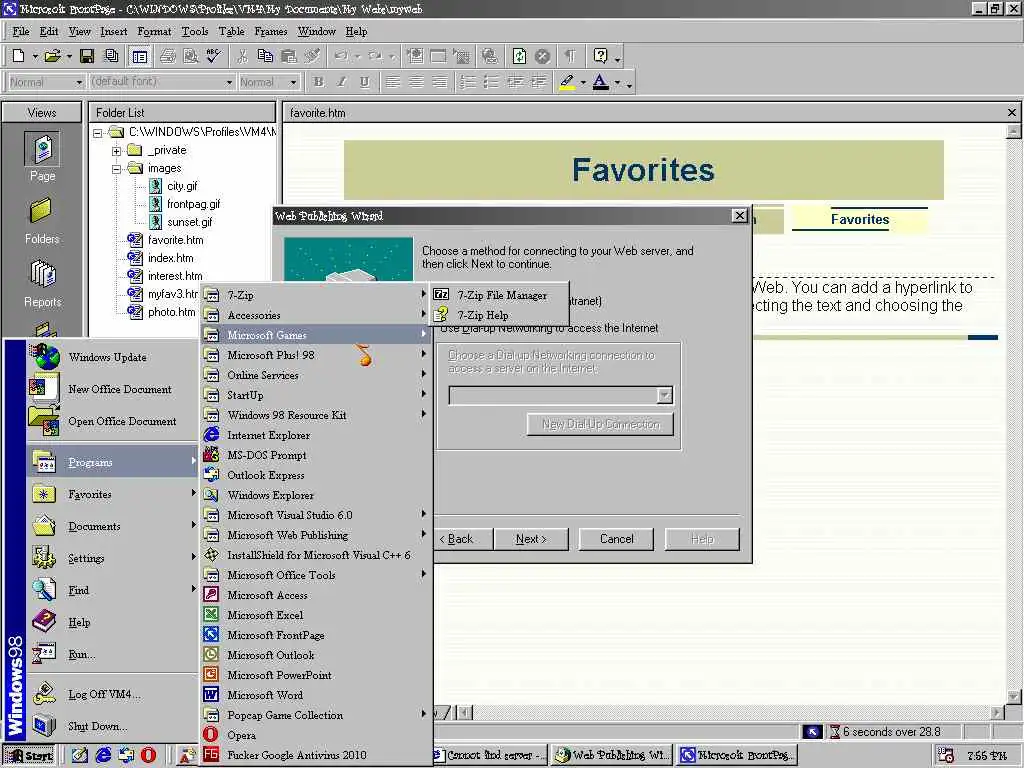The height and width of the screenshot is (768, 1024).
Task: Click the Spelling check toolbar icon
Action: point(213,56)
